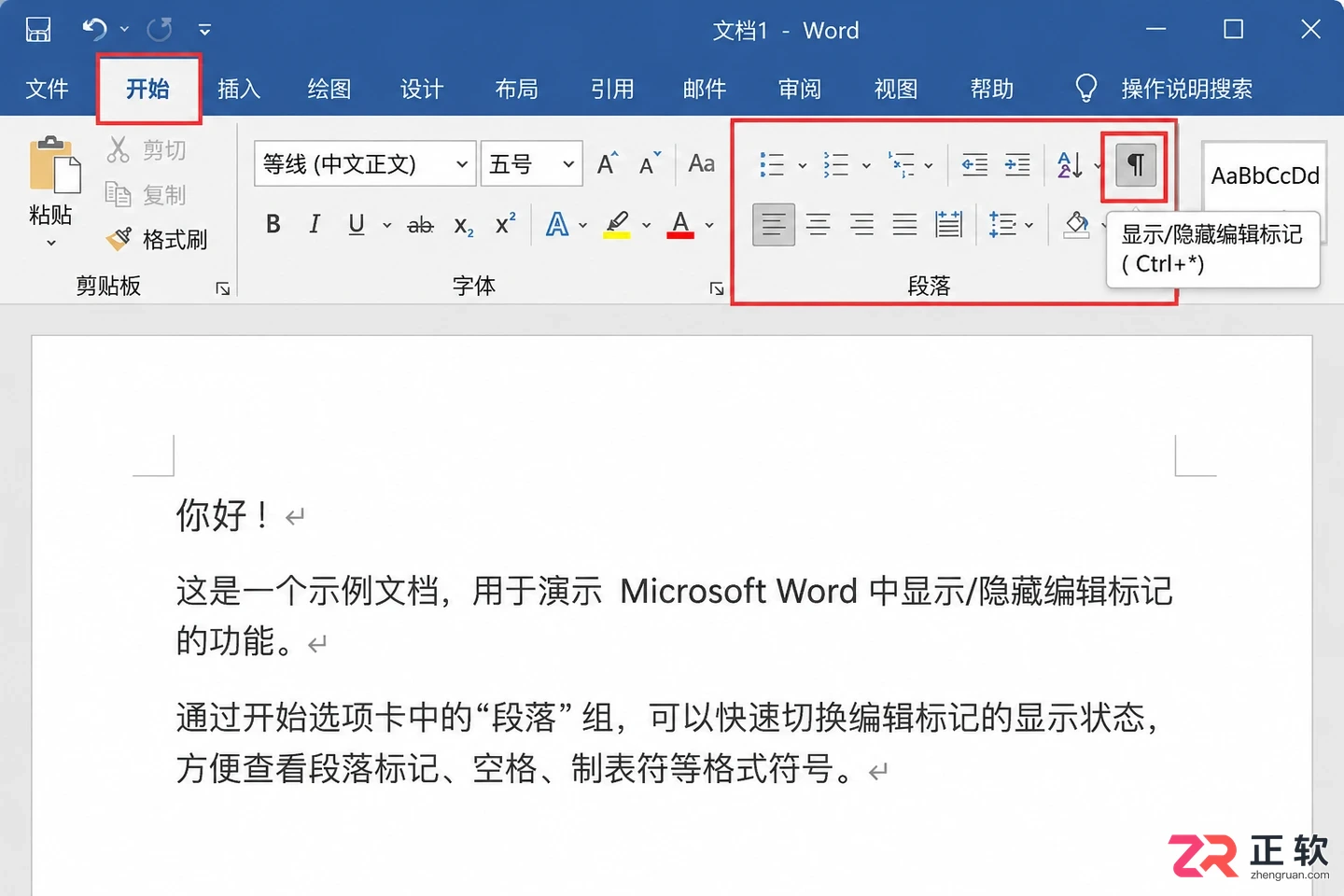This screenshot has height=896, width=1344.
Task: Switch to the 帮助 tab
Action: pyautogui.click(x=992, y=89)
